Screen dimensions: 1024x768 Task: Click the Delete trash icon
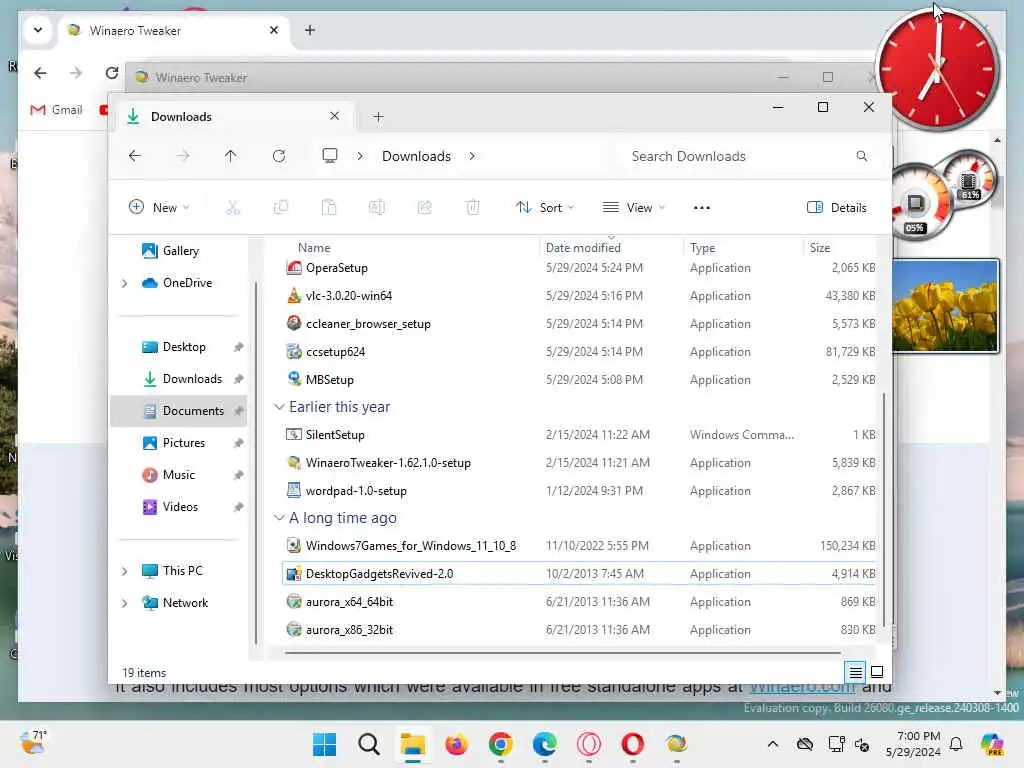[x=472, y=208]
